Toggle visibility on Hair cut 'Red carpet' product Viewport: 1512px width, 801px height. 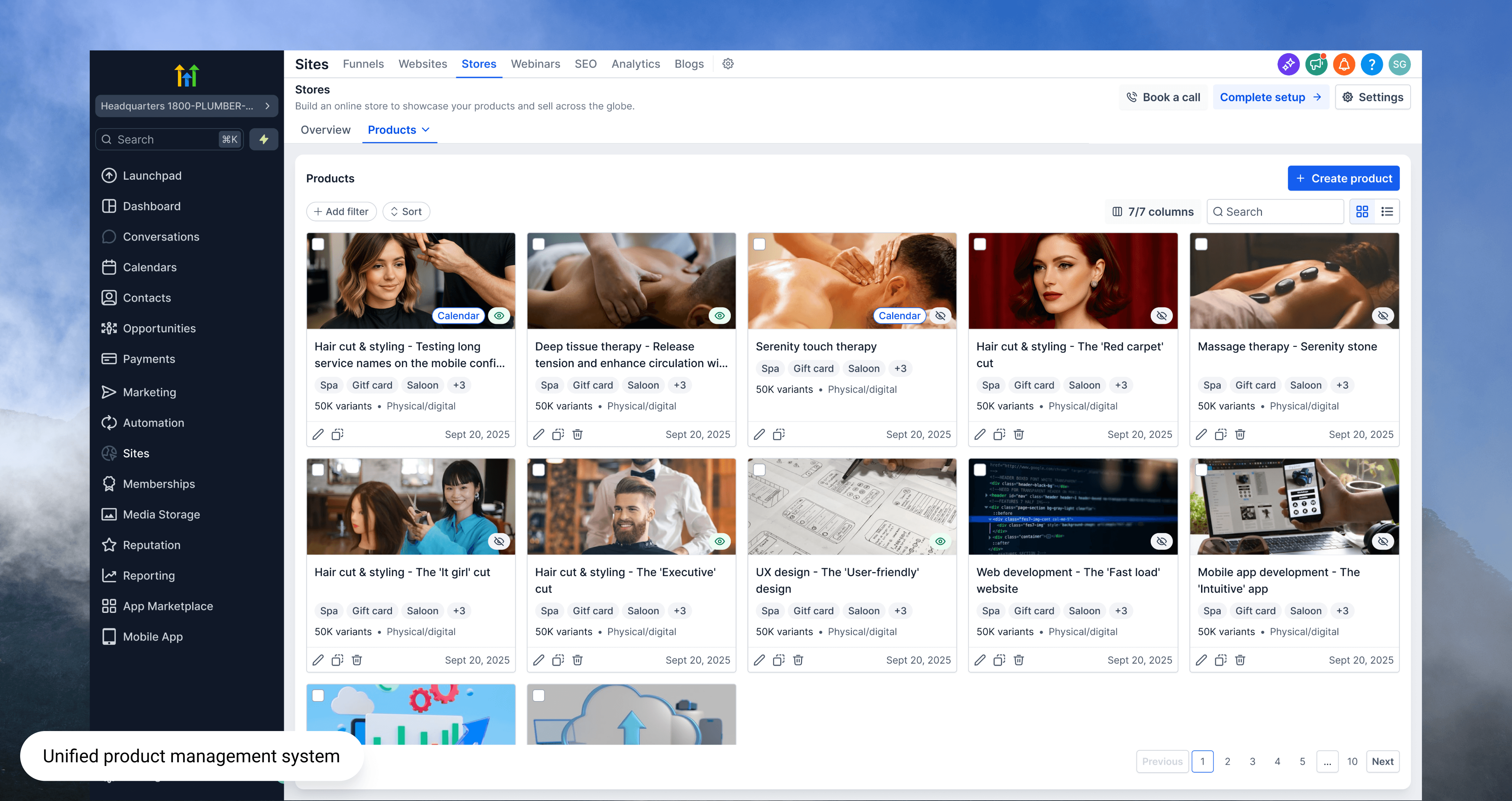1161,316
